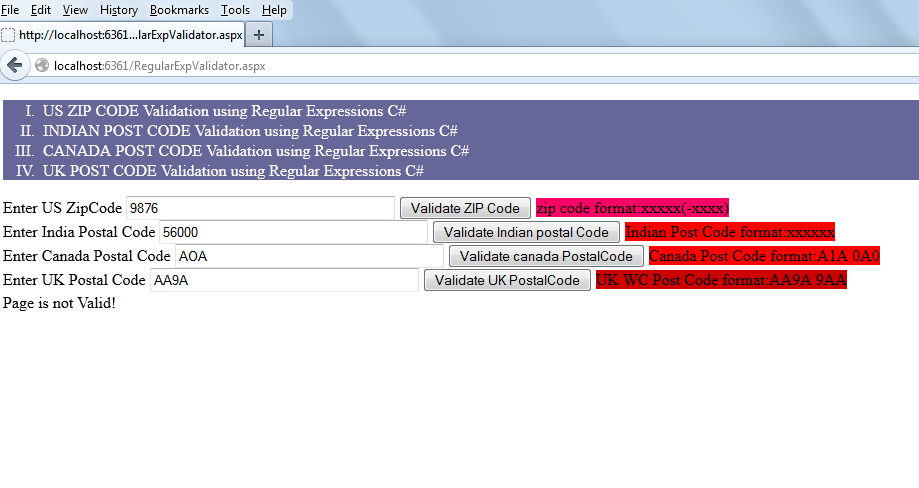Select the RegularExpValidator.aspx browser tab

click(x=122, y=35)
